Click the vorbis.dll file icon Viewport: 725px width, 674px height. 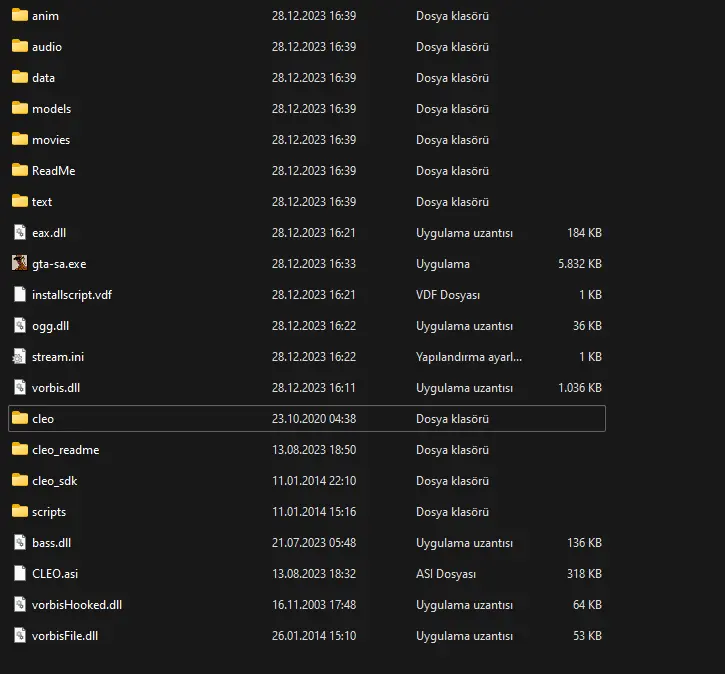coord(19,387)
